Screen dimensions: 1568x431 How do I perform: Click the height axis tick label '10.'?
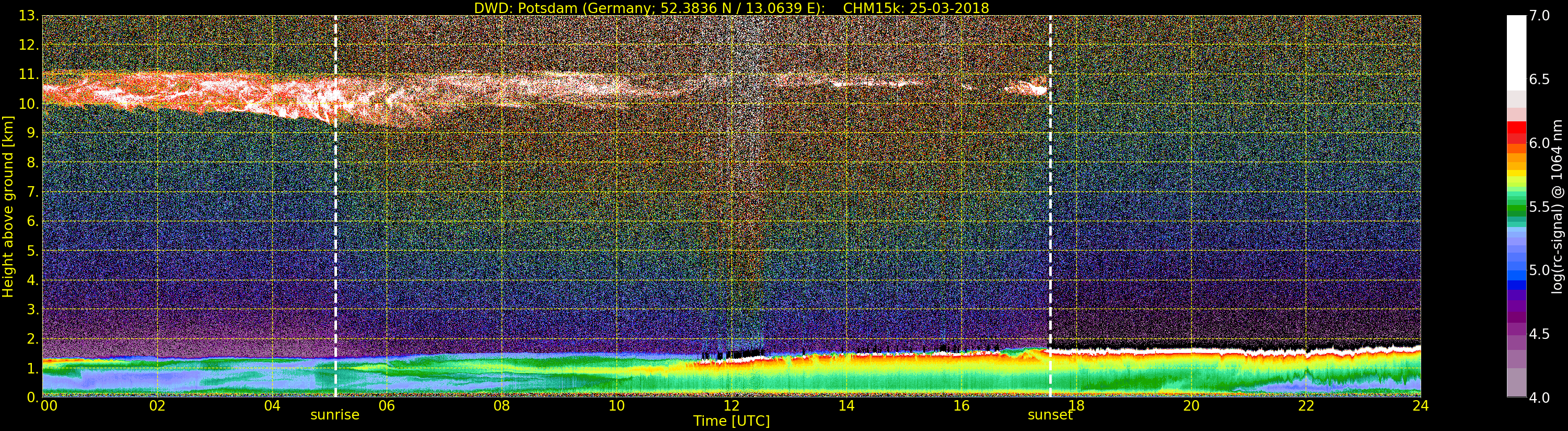pos(29,104)
